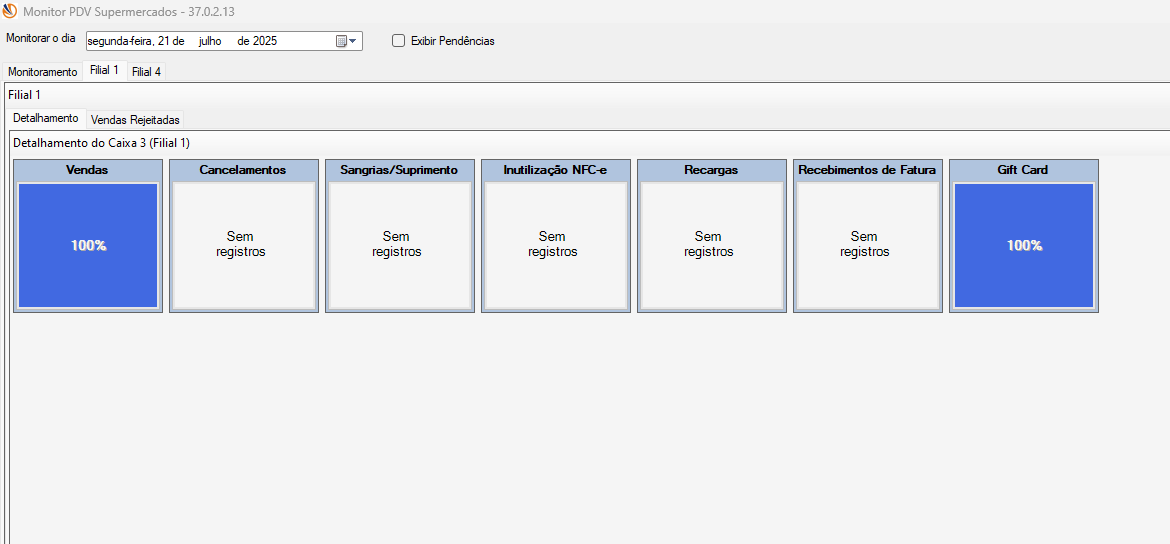The image size is (1170, 544).
Task: Click the Vendas 100% blue tile
Action: [88, 245]
